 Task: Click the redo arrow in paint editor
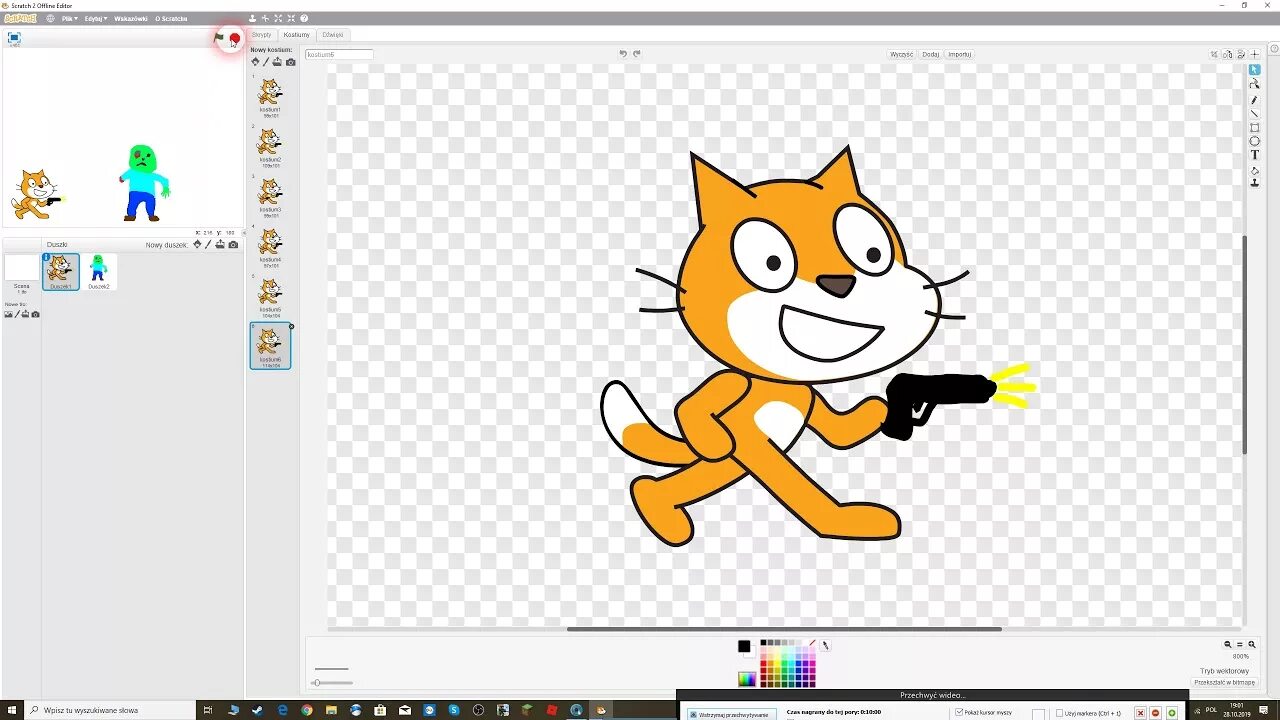[x=636, y=54]
